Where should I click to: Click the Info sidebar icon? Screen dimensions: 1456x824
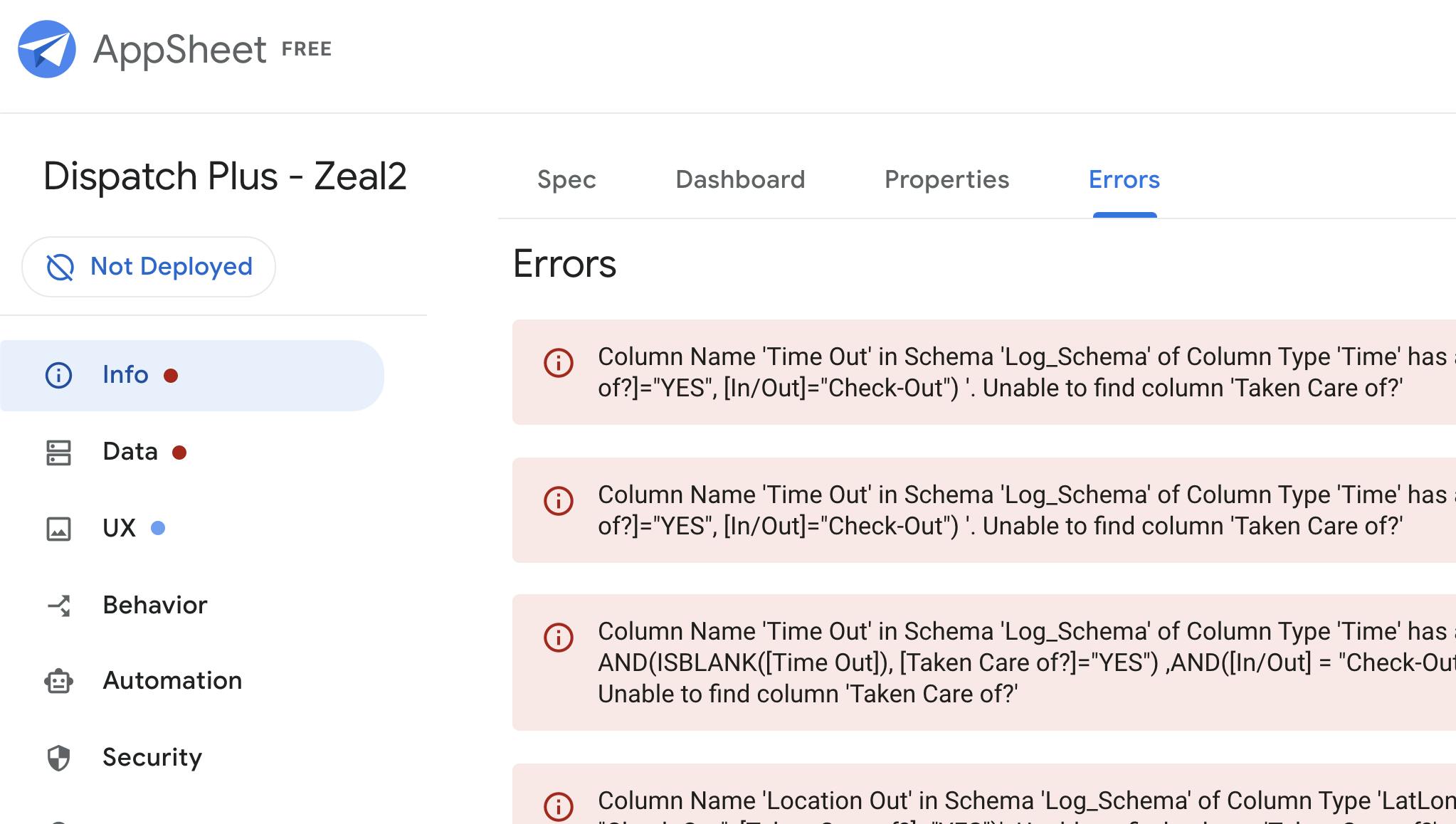58,374
